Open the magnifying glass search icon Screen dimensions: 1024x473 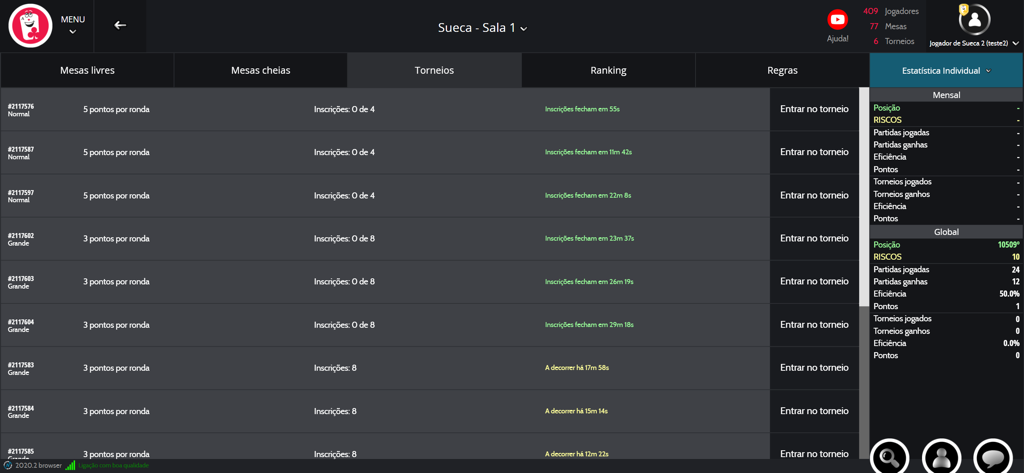pyautogui.click(x=889, y=457)
